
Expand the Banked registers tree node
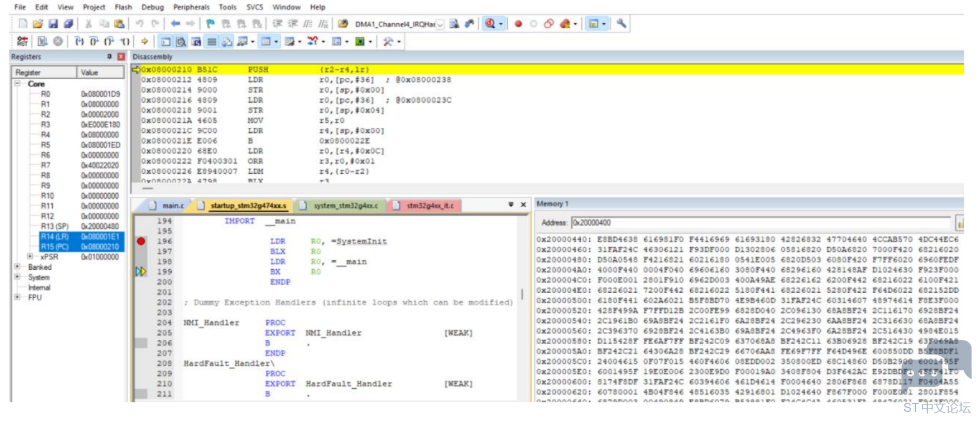coord(16,267)
